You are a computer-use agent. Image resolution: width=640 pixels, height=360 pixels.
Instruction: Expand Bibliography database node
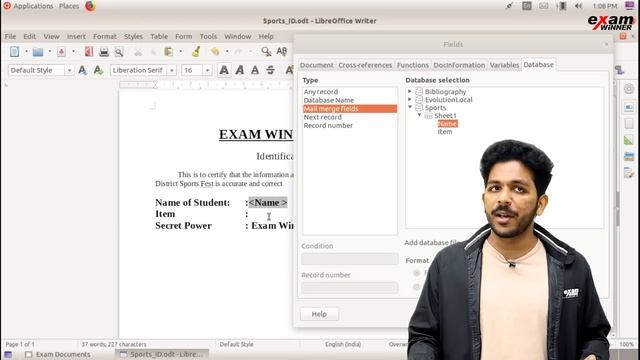[410, 91]
